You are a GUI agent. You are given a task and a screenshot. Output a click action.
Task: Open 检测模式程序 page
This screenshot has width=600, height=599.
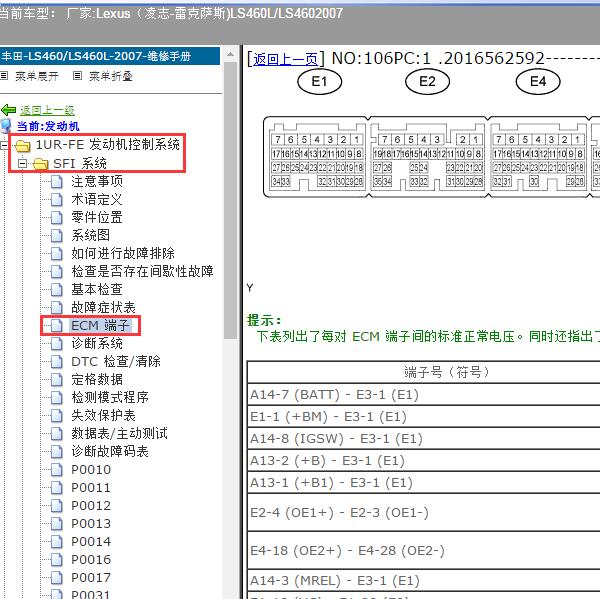(110, 397)
